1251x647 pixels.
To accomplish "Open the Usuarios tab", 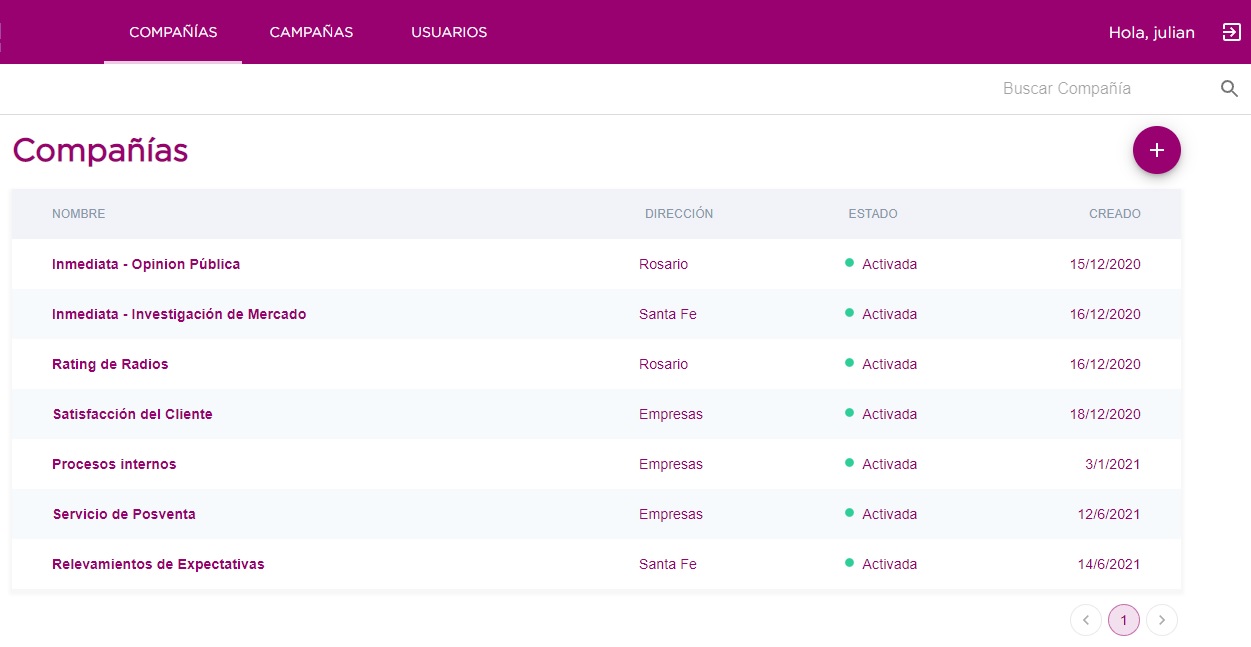I will (449, 32).
